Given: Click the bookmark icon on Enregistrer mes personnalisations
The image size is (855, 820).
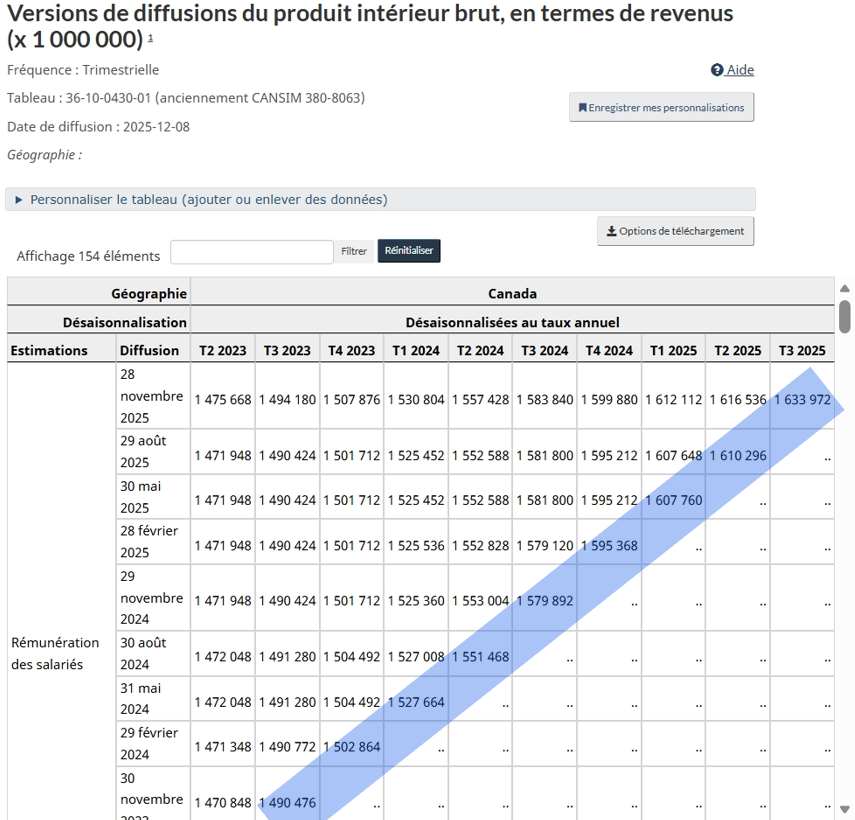Looking at the screenshot, I should coord(581,107).
